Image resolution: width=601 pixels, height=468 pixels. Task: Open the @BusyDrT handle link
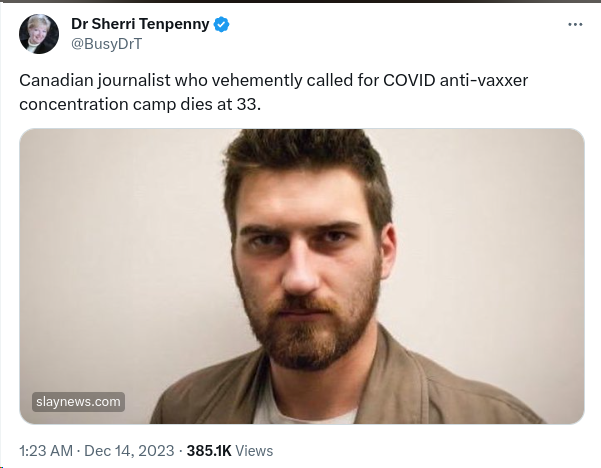pyautogui.click(x=104, y=44)
